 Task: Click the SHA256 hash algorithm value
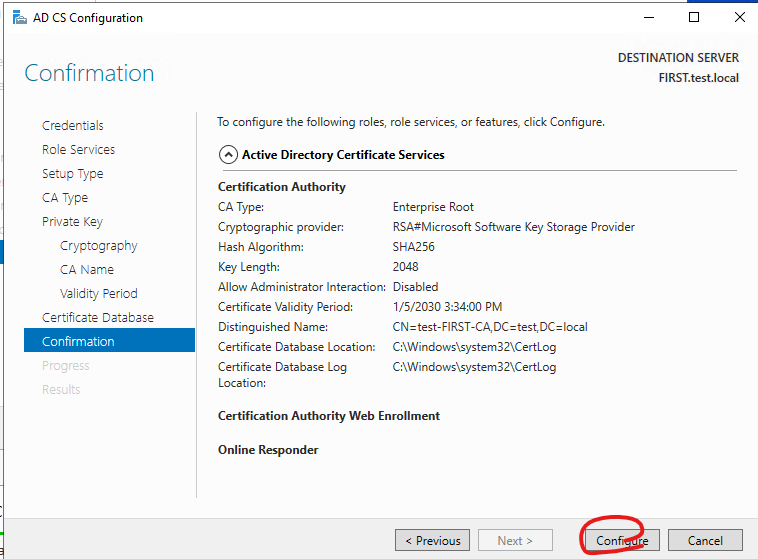[413, 247]
